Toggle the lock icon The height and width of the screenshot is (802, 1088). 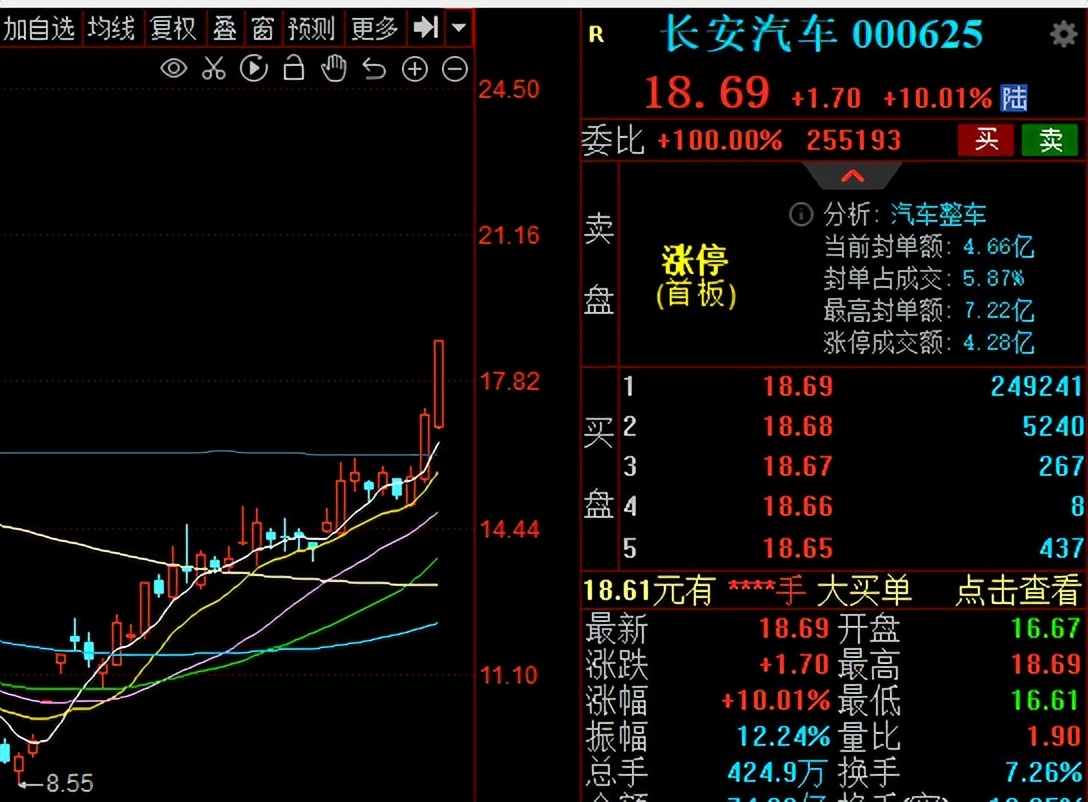coord(293,68)
